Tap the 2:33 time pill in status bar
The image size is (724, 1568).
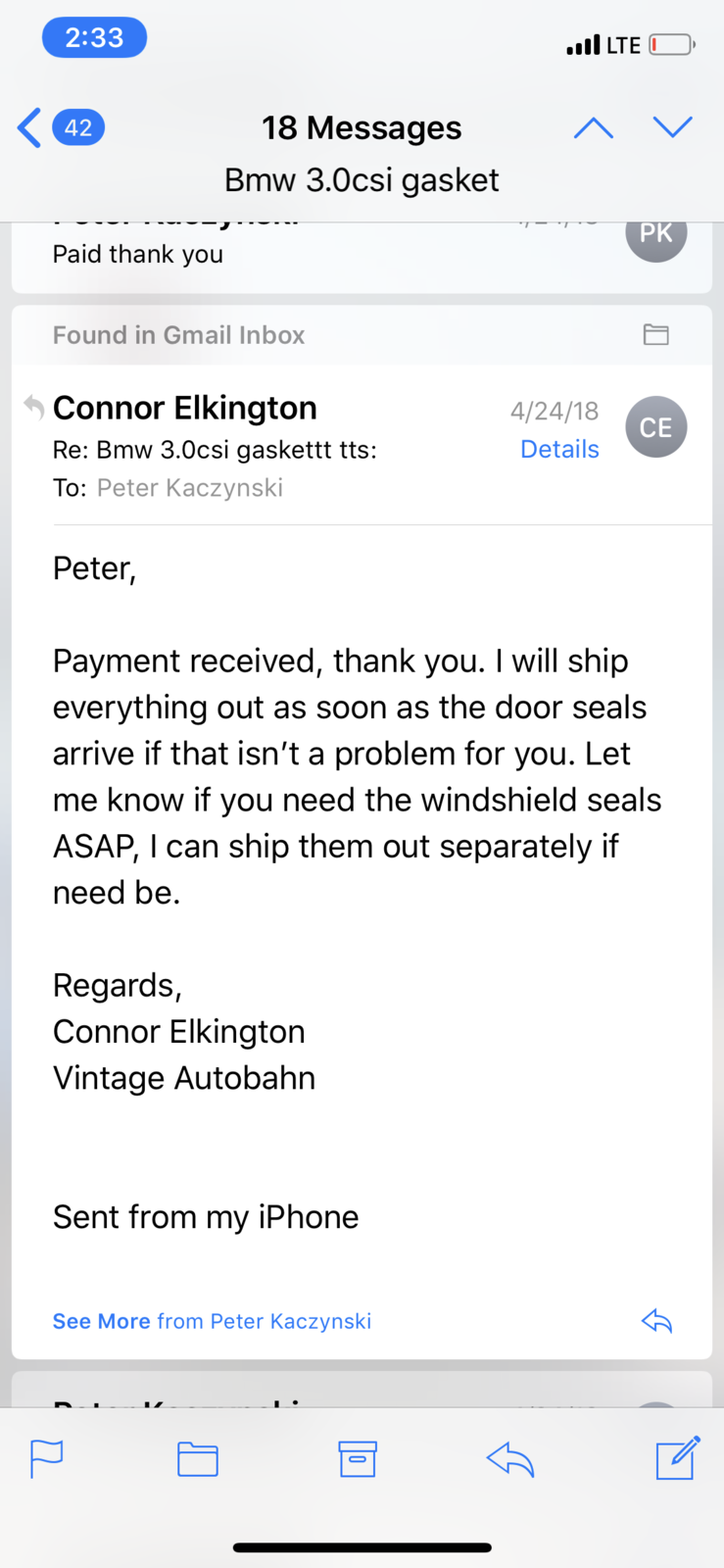coord(94,38)
